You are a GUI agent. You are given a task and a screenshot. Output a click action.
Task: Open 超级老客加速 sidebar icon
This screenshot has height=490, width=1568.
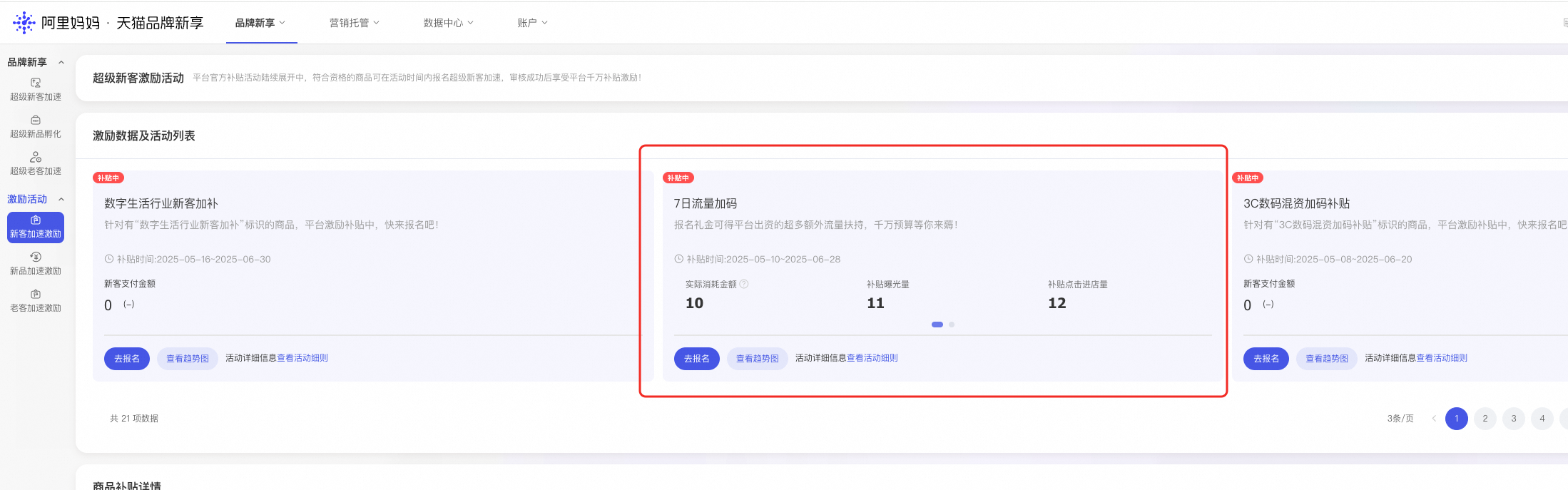(36, 157)
